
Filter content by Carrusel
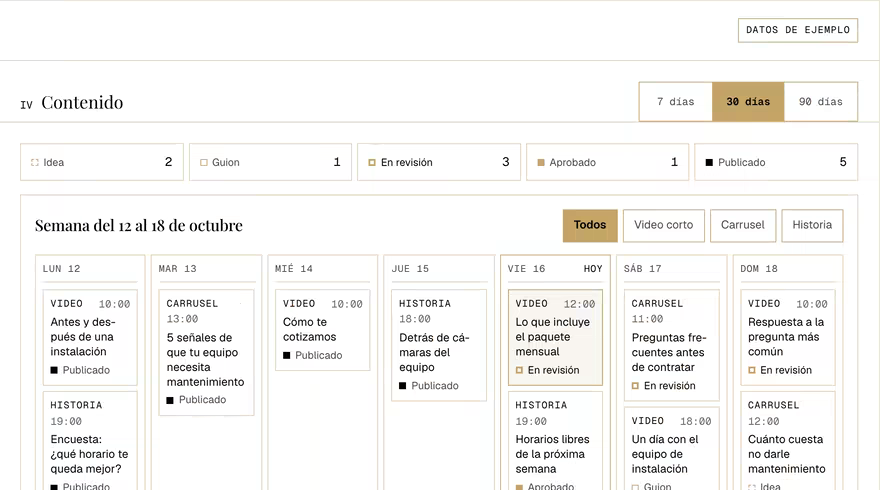(742, 226)
